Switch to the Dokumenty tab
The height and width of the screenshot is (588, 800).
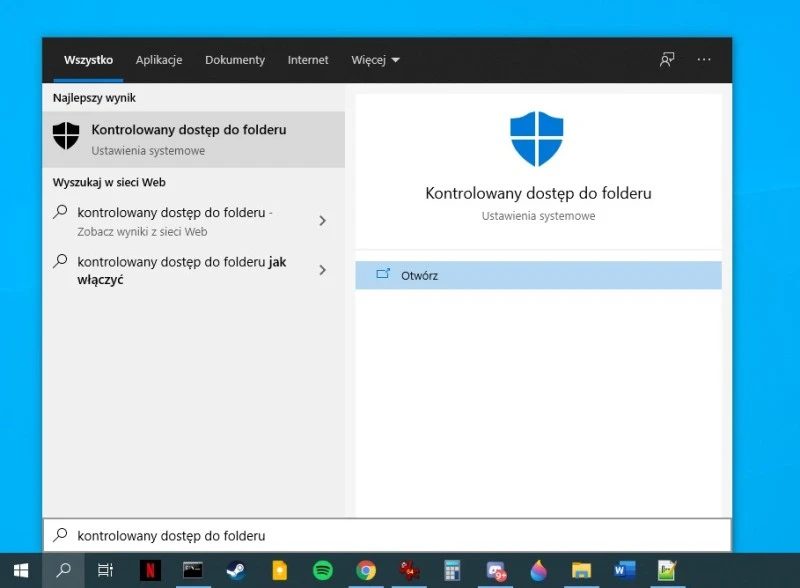235,60
